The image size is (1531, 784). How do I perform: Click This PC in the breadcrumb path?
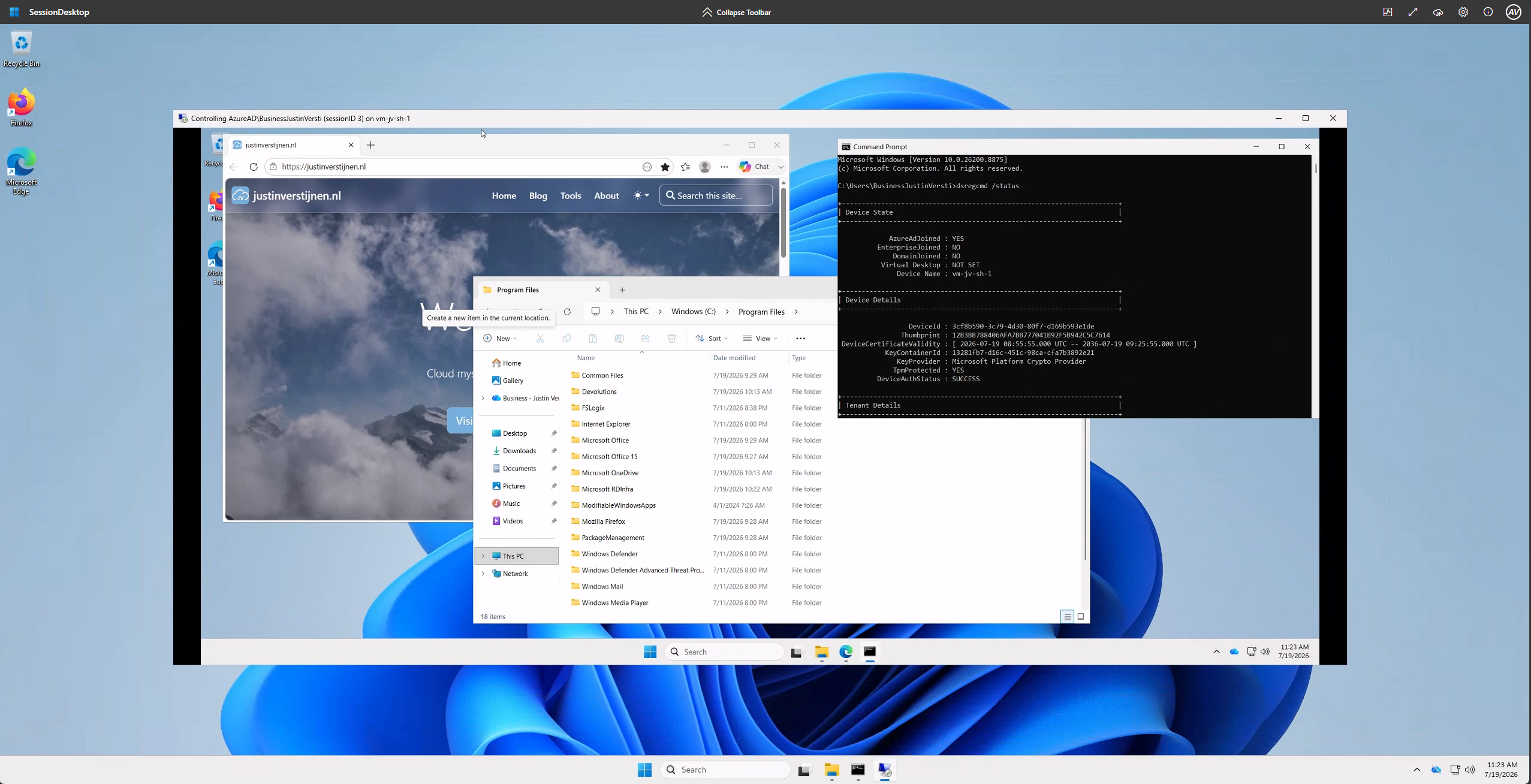[636, 312]
